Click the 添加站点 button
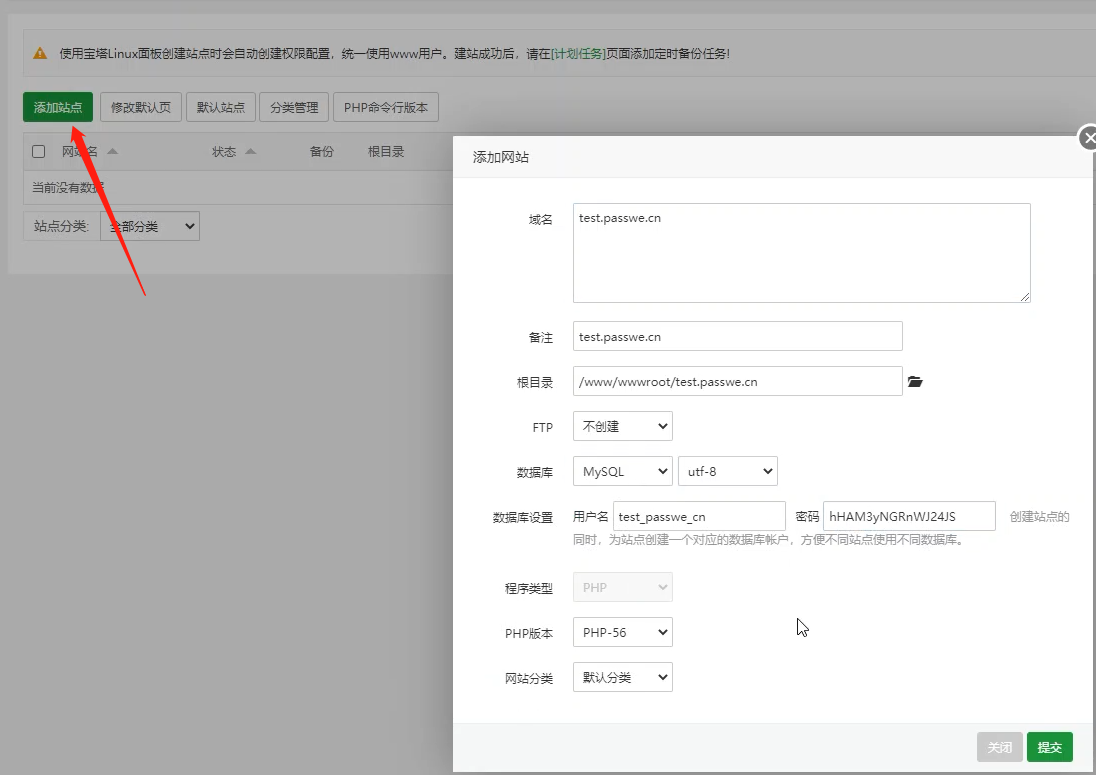Image resolution: width=1096 pixels, height=775 pixels. pyautogui.click(x=58, y=107)
